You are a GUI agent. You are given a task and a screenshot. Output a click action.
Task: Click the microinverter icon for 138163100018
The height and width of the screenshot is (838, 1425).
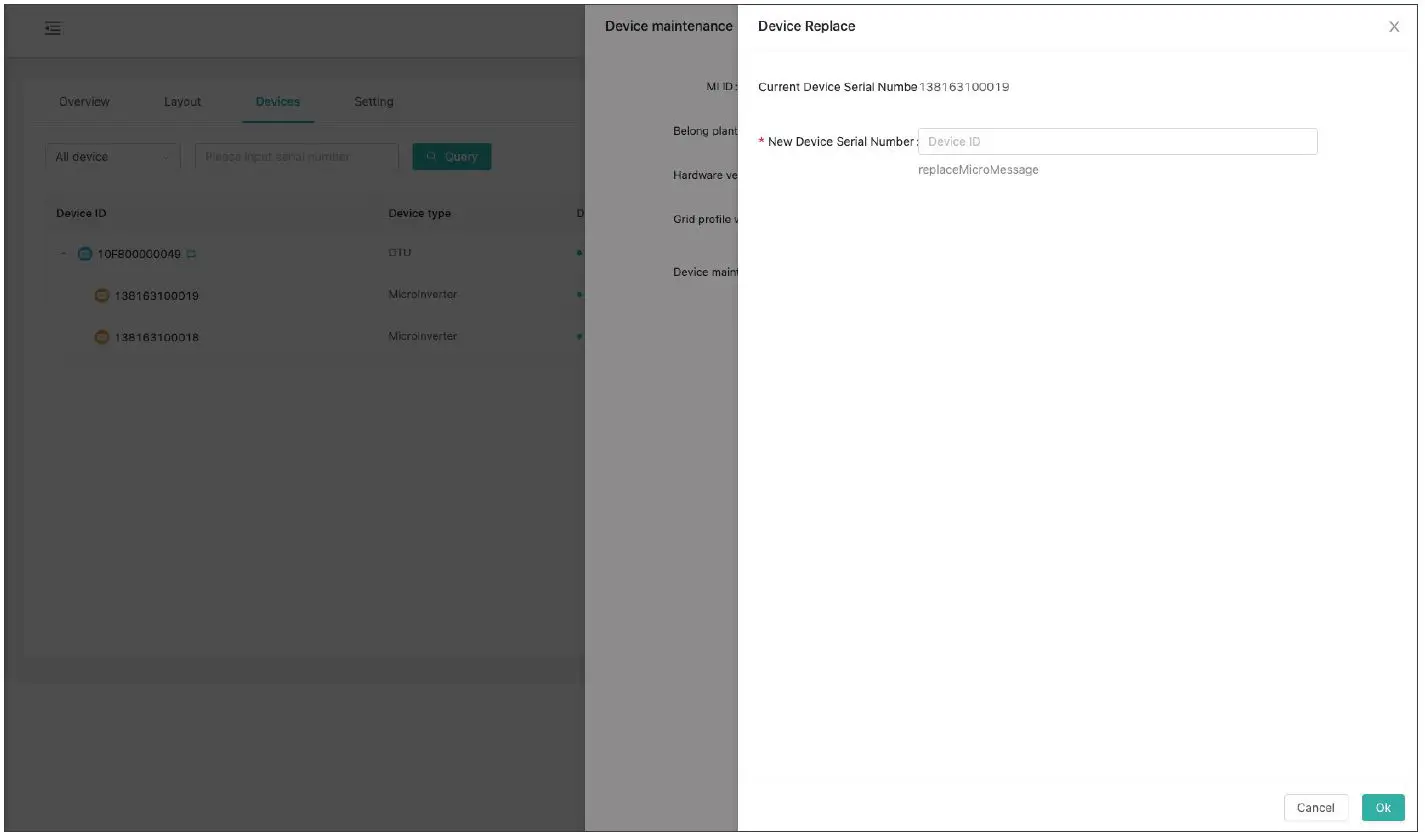[x=101, y=337]
